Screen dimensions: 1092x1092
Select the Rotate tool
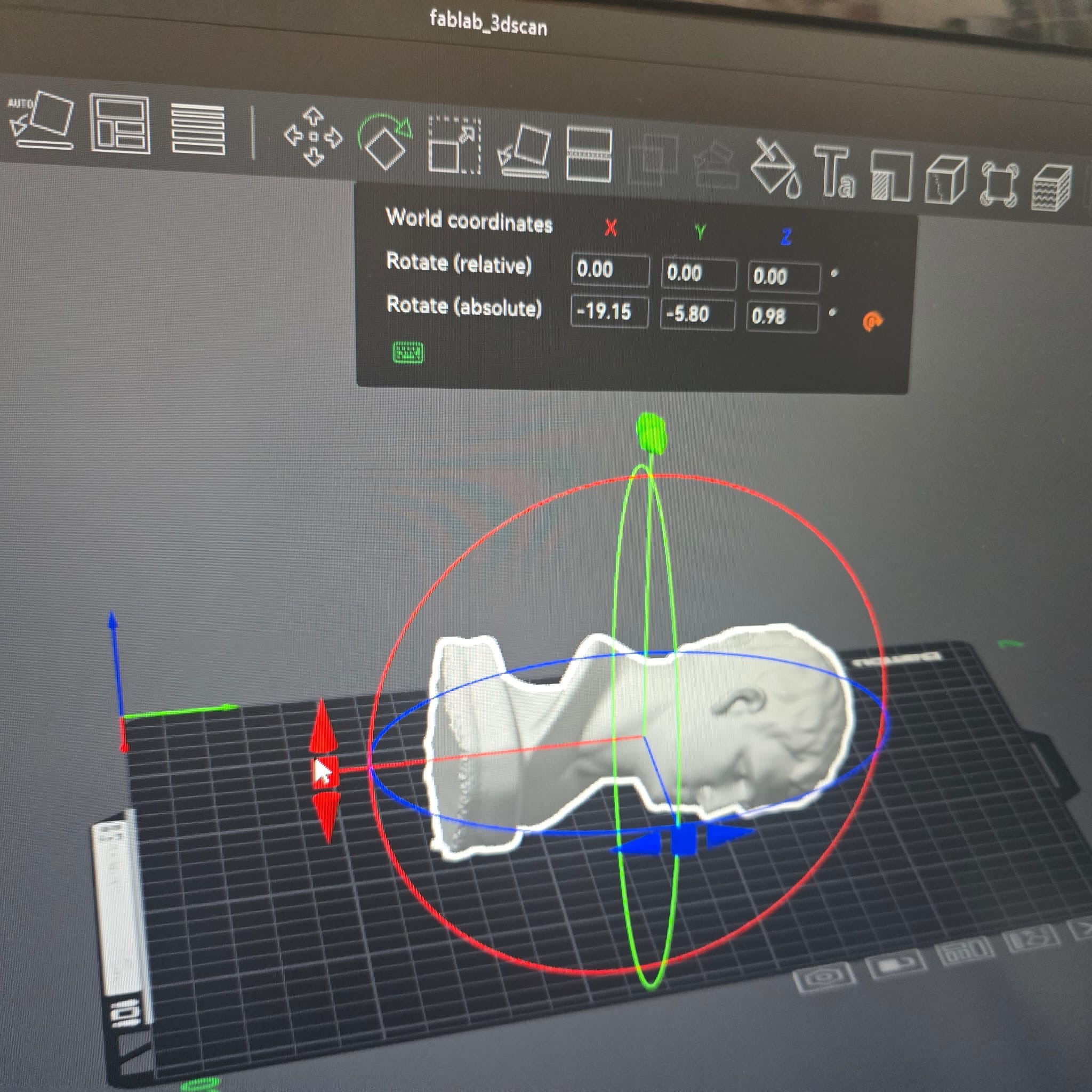pos(384,141)
